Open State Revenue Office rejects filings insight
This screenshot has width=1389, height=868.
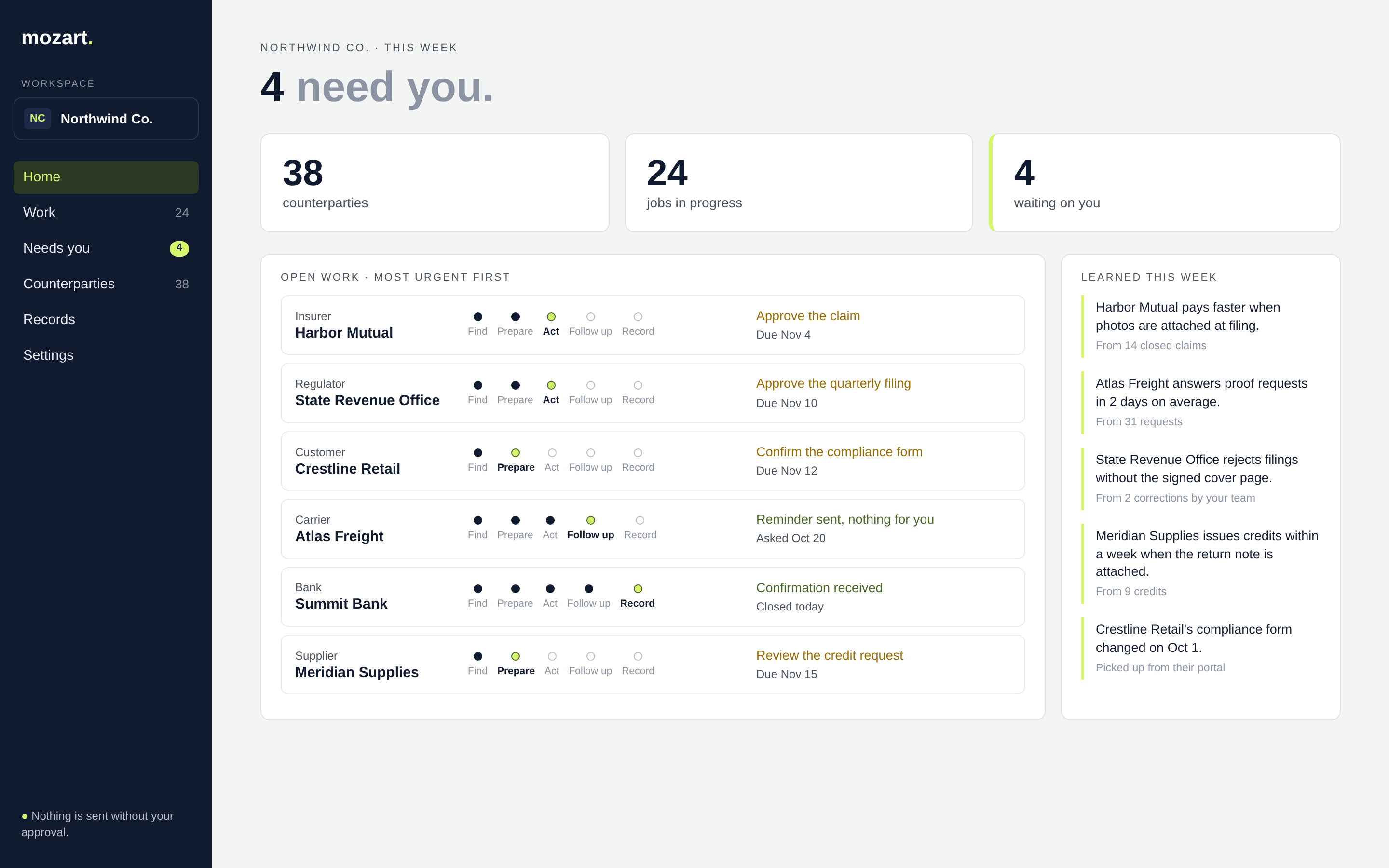point(1201,479)
